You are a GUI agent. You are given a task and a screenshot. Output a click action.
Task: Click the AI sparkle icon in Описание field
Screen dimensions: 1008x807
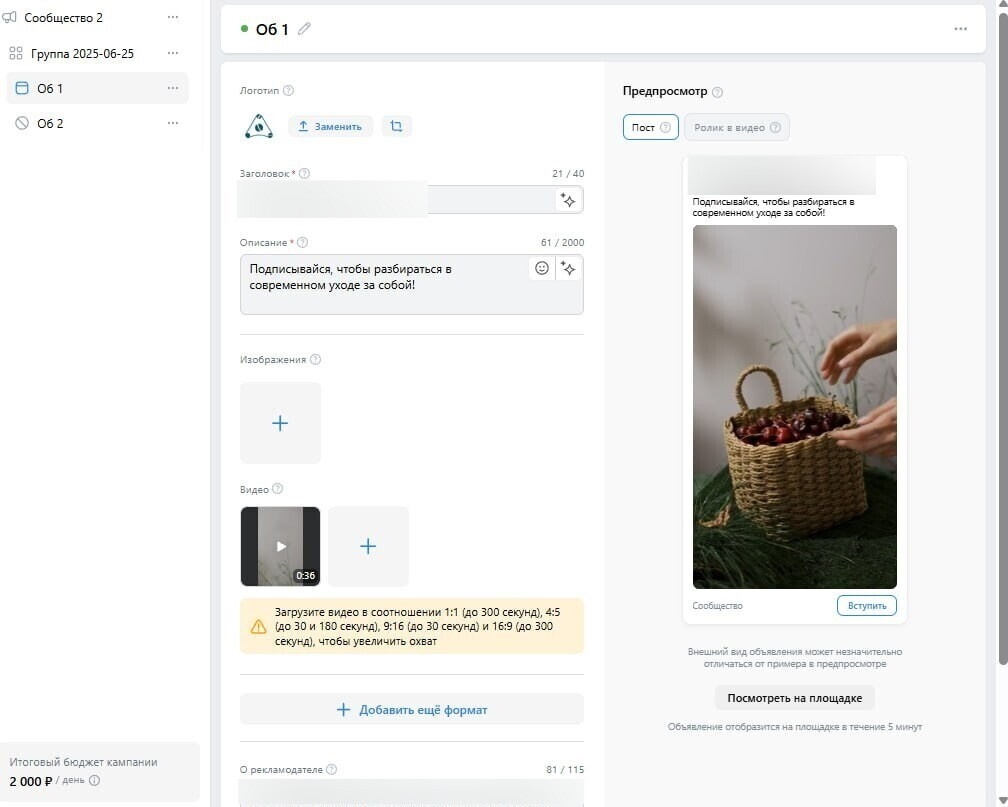tap(568, 269)
